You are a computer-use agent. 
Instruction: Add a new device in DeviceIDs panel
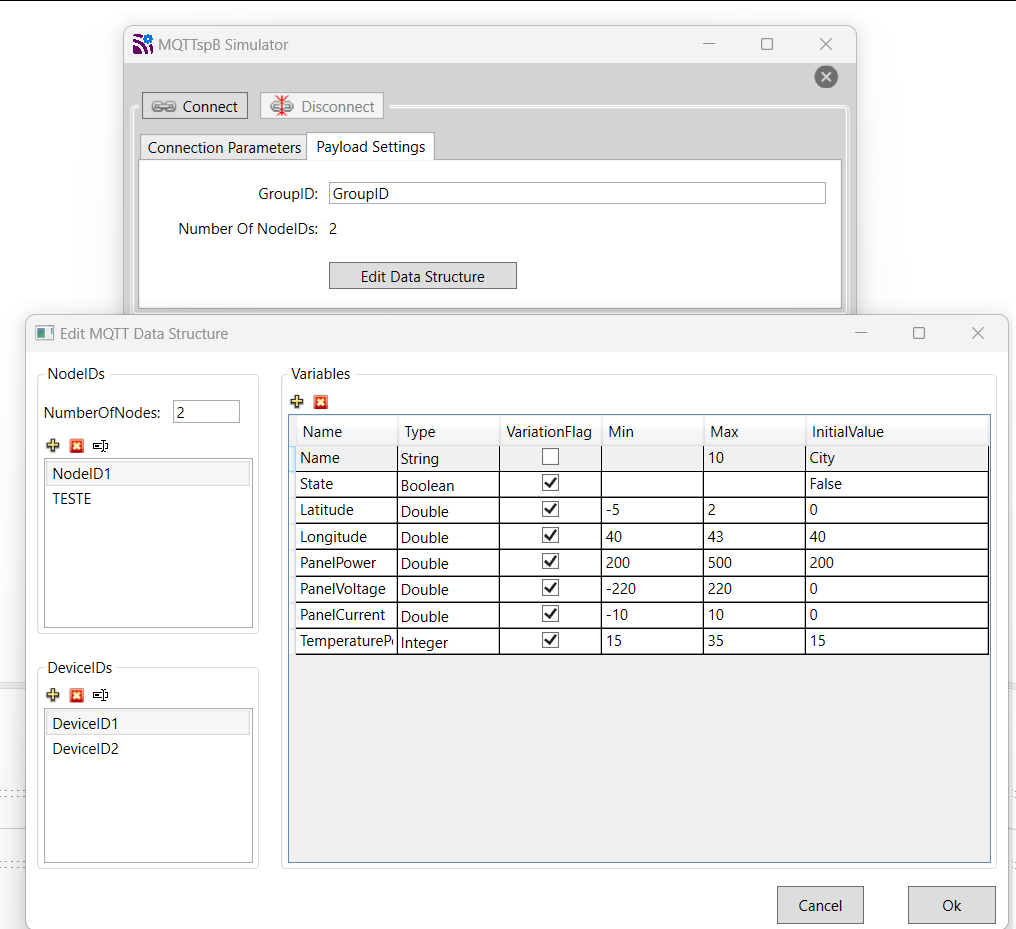click(x=53, y=695)
